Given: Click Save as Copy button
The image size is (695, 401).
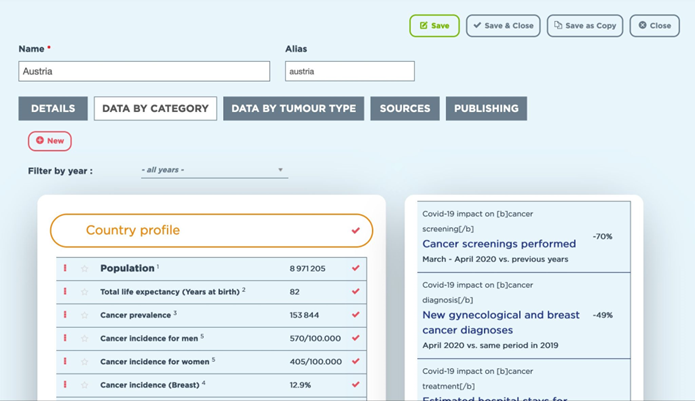Looking at the screenshot, I should pos(585,26).
